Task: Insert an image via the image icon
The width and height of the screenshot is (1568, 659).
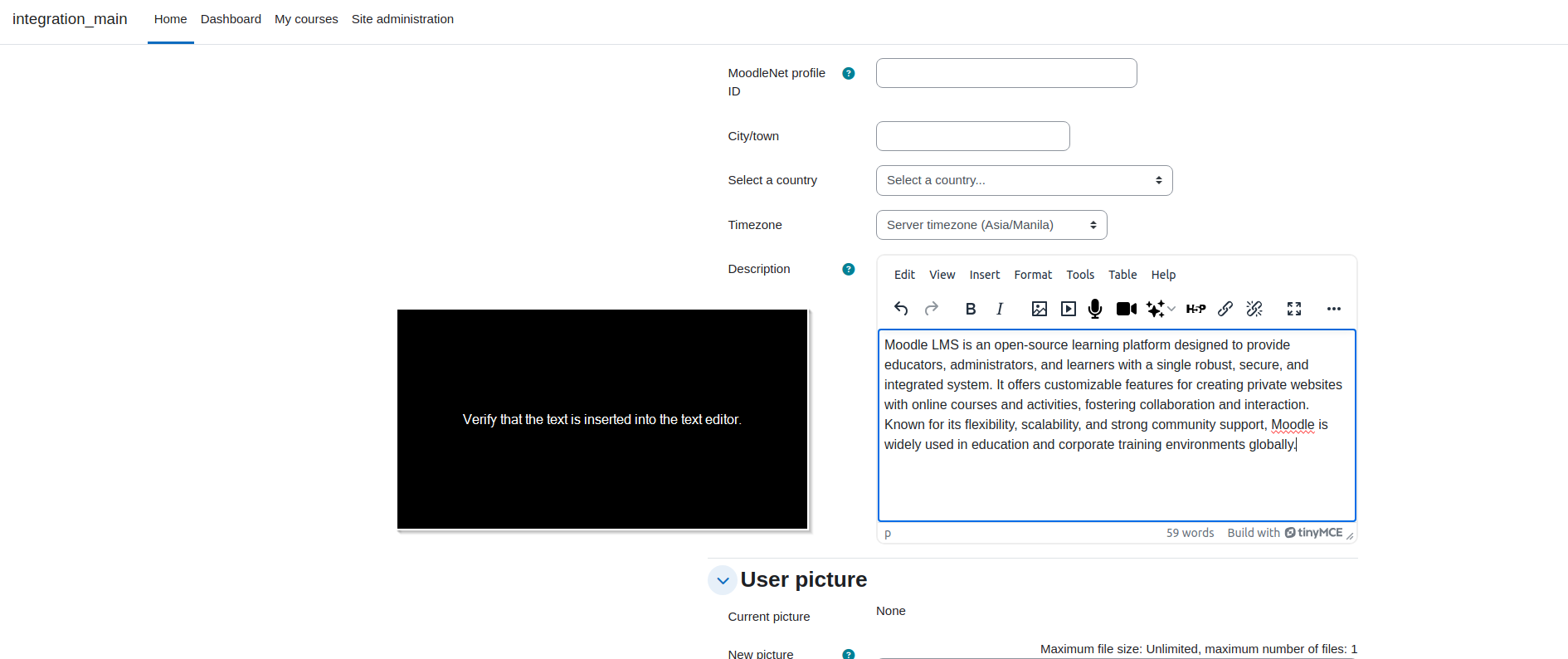Action: [1039, 309]
